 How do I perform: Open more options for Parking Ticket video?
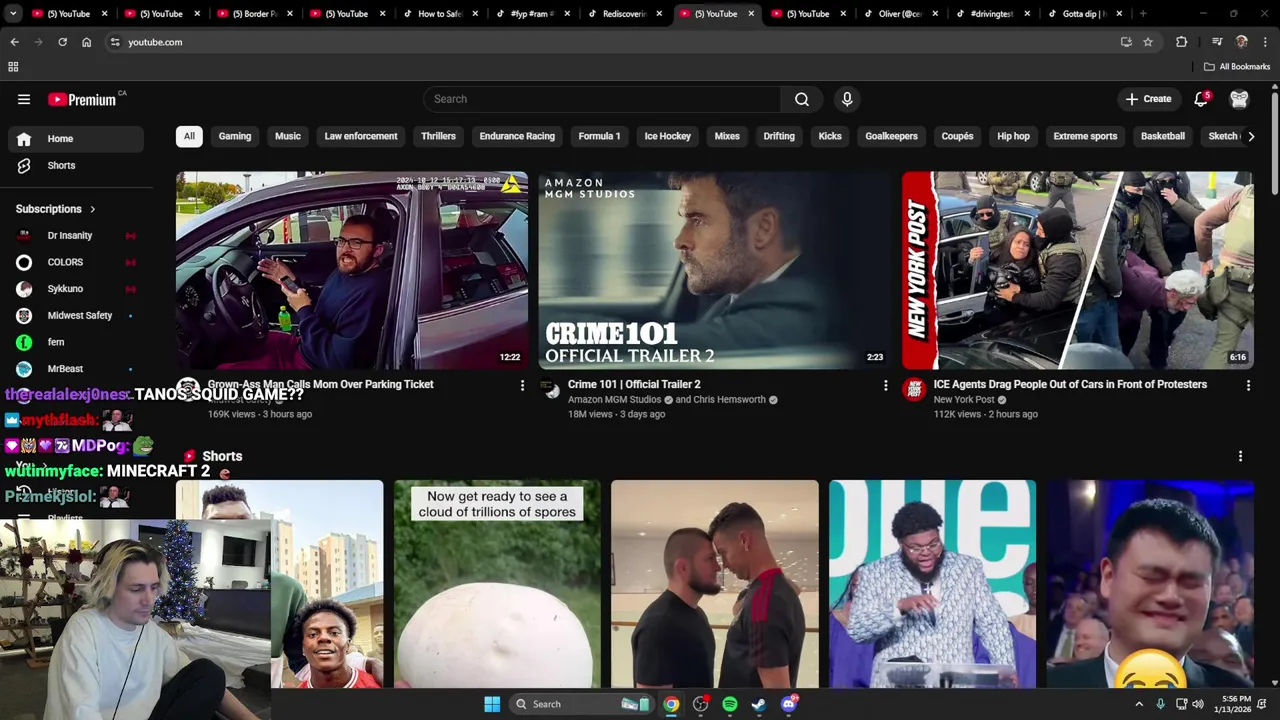(522, 385)
